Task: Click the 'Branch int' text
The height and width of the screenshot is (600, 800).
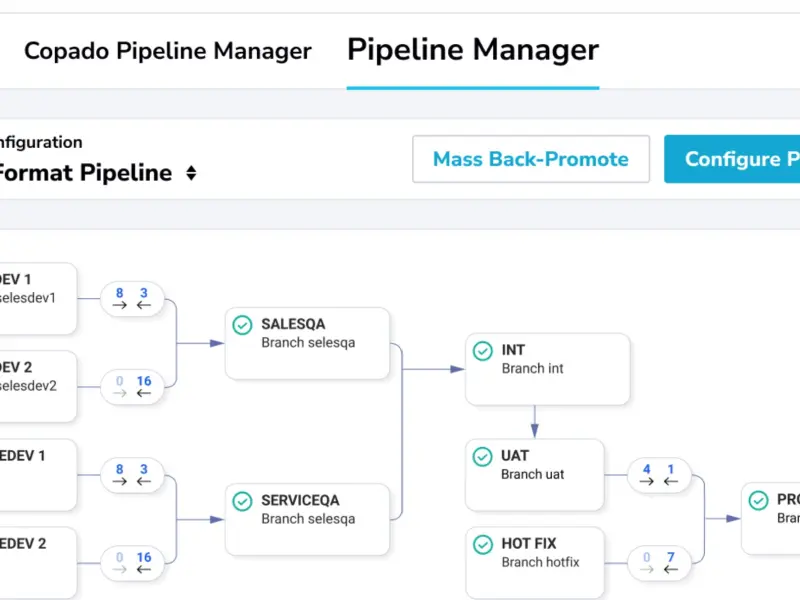Action: tap(533, 368)
